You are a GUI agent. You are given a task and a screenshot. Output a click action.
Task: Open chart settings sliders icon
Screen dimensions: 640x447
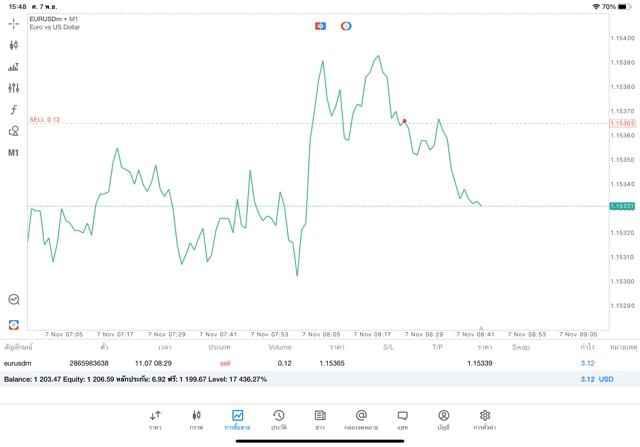coord(13,88)
